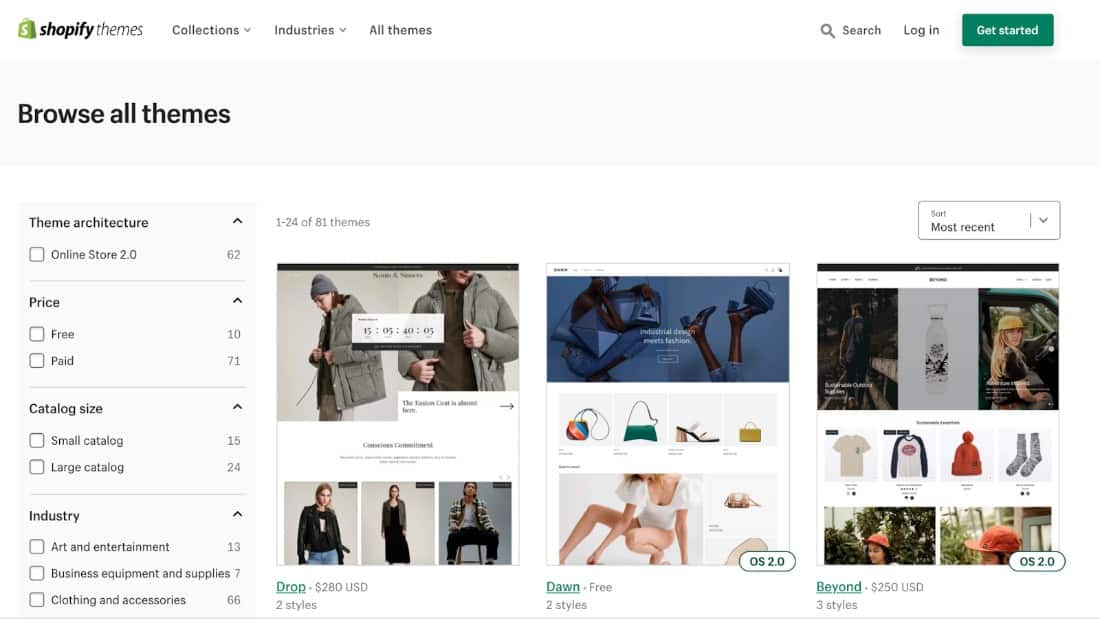Click the OS 2.0 badge on Dawn theme

point(766,561)
